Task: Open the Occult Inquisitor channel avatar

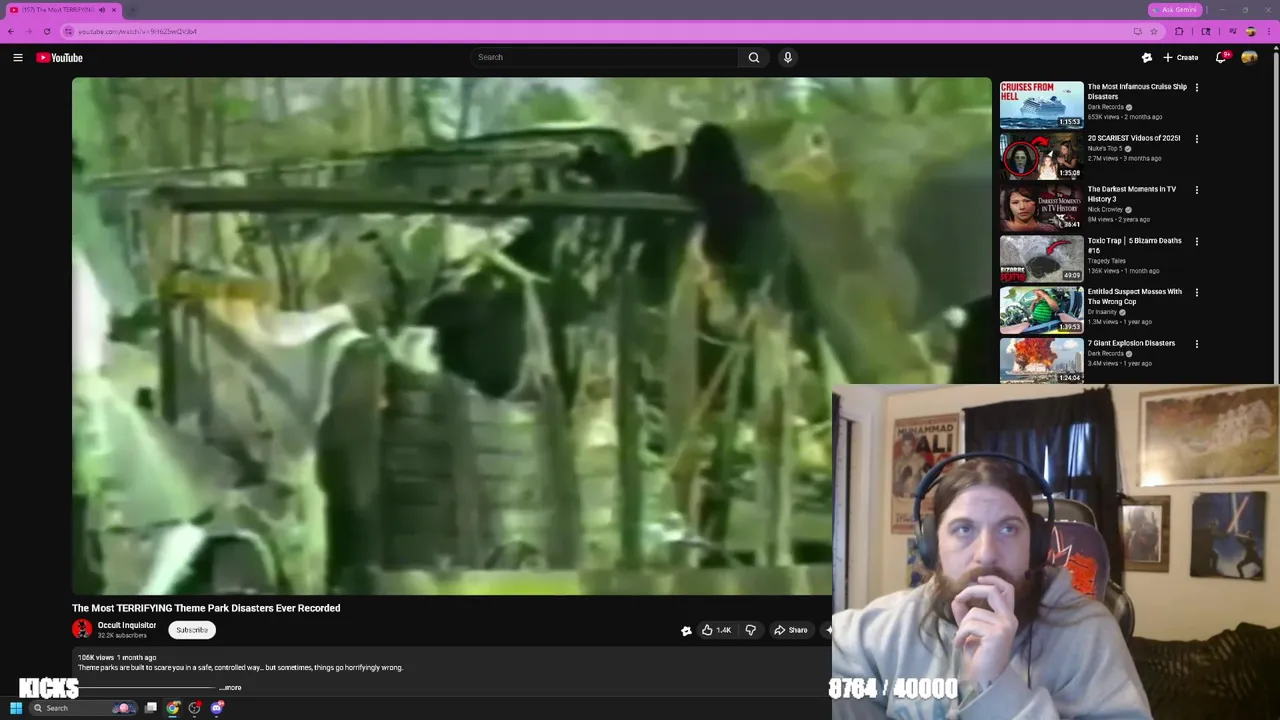Action: [82, 629]
